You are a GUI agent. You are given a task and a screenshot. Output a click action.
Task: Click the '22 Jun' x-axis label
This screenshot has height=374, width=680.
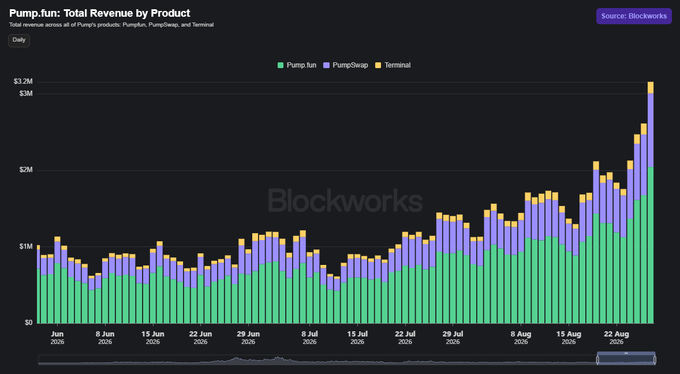(200, 334)
